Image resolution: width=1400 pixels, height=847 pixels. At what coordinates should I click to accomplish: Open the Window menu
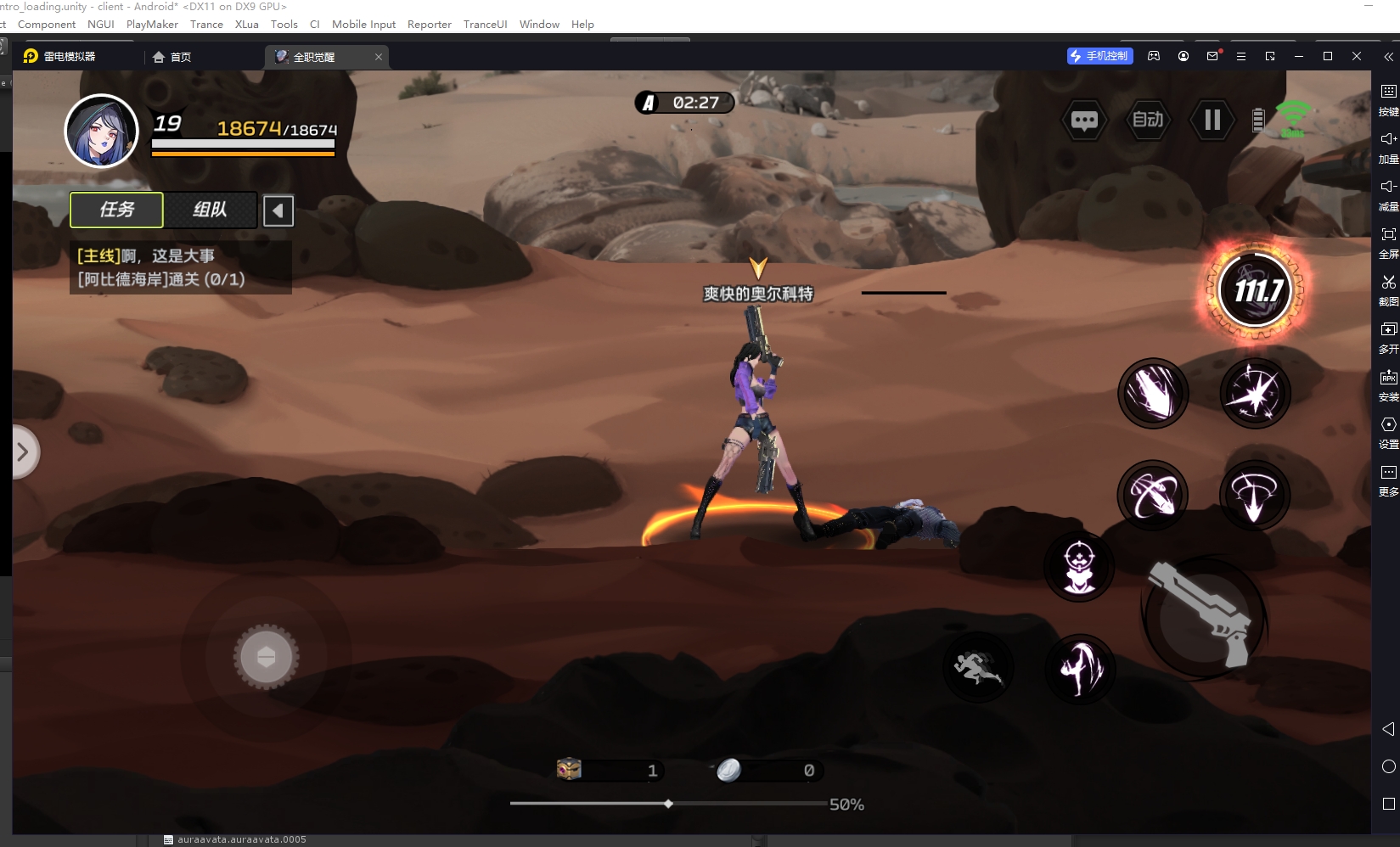539,24
